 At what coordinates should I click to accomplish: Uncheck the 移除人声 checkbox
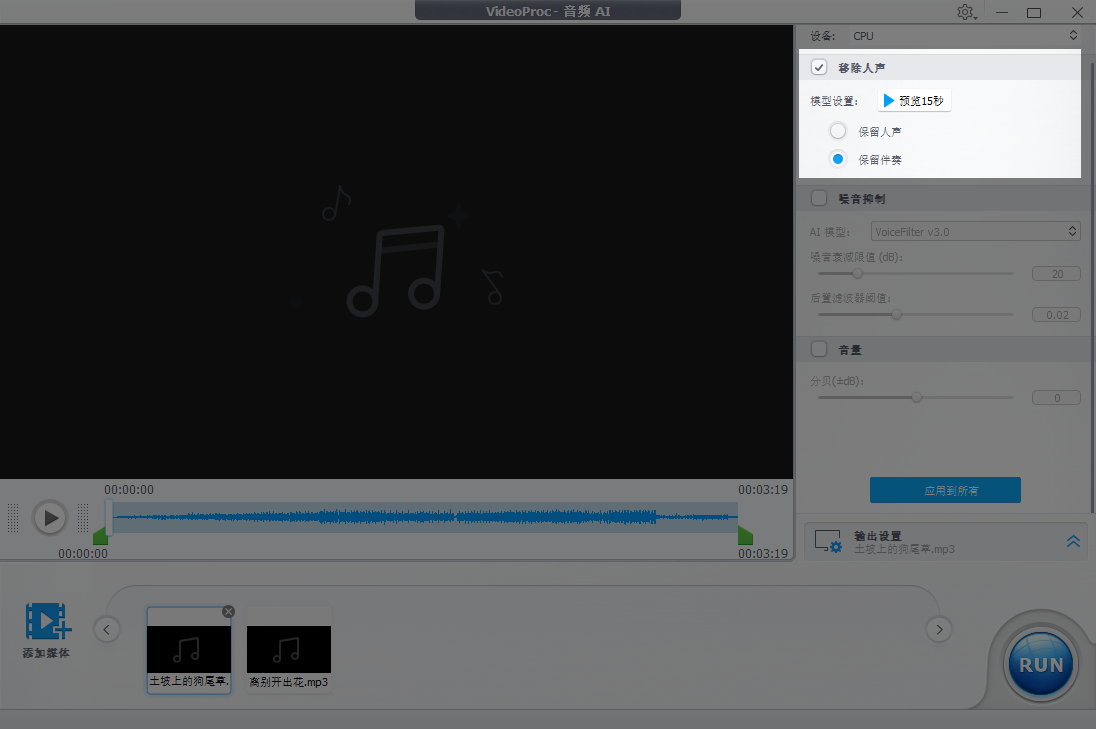[x=819, y=68]
